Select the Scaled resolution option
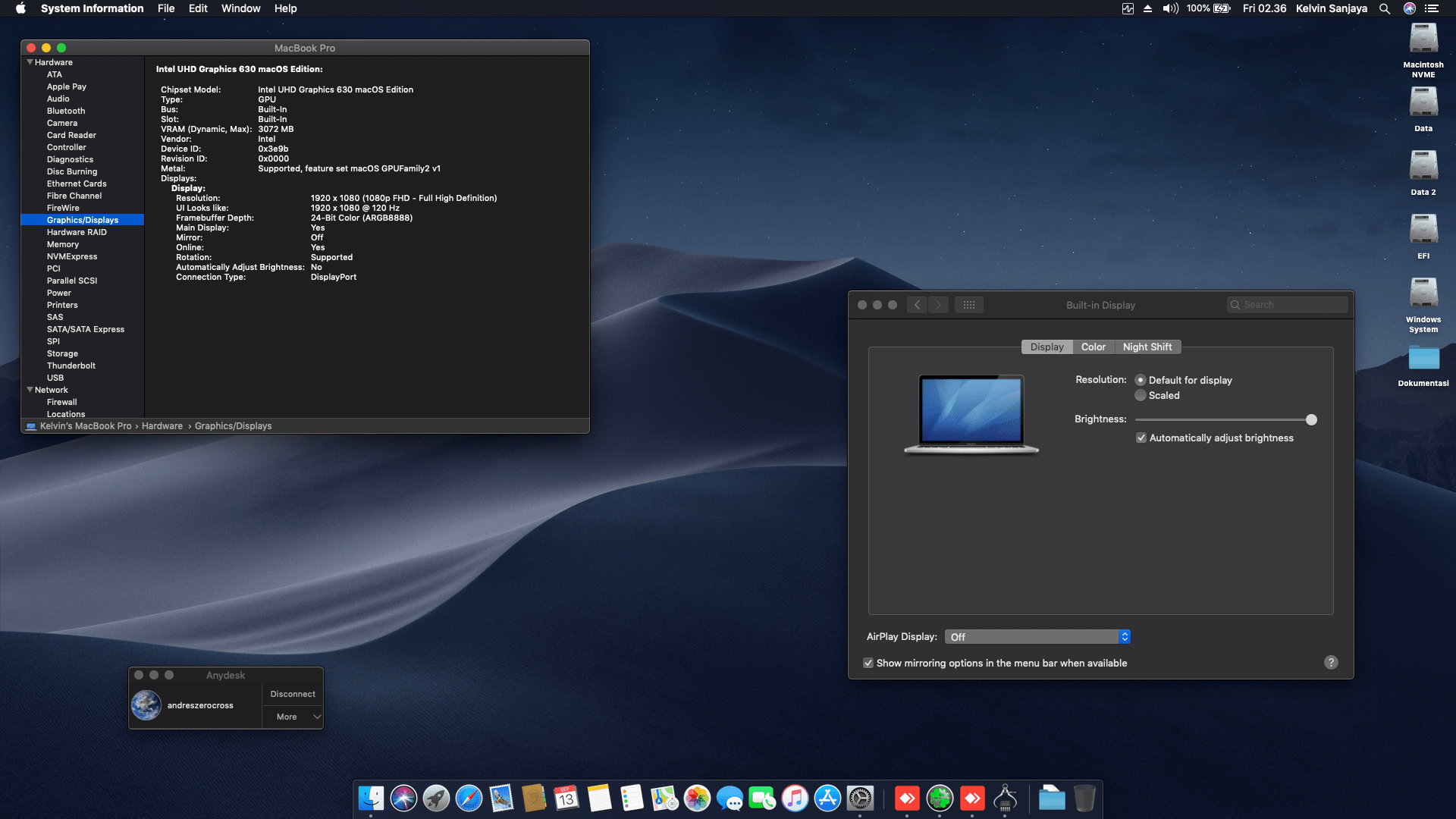1456x819 pixels. click(x=1141, y=396)
